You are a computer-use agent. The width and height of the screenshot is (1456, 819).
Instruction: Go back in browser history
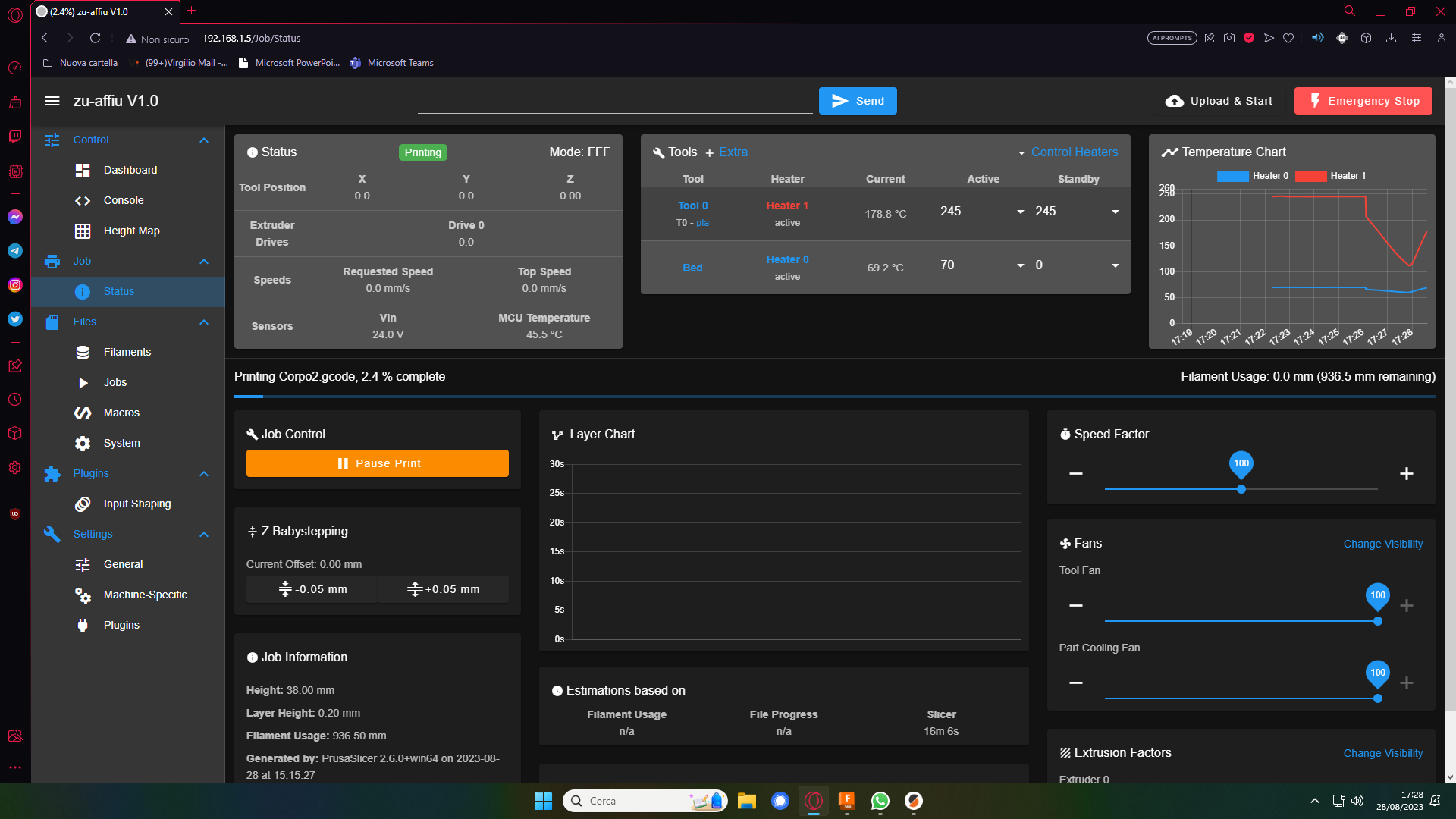45,38
